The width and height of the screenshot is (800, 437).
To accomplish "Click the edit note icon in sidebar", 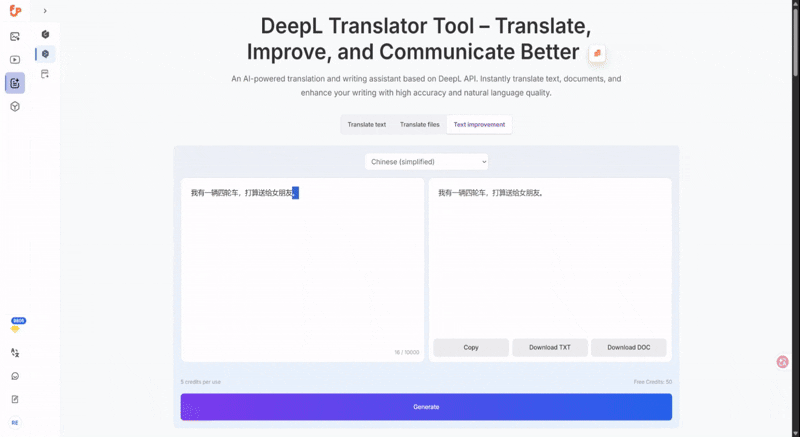I will [x=15, y=399].
